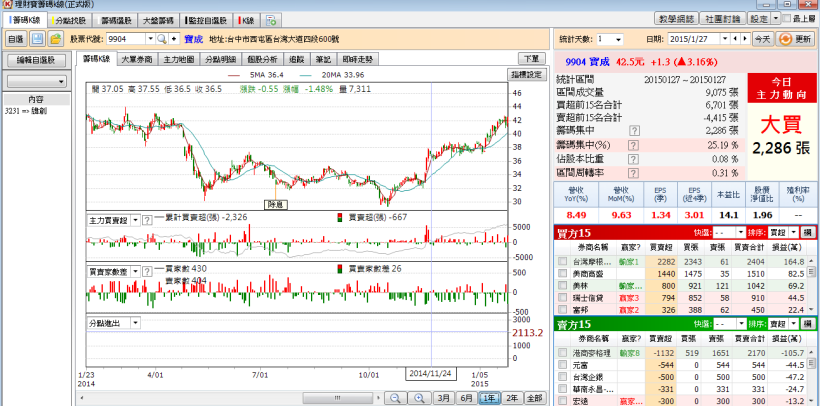Open the date picker dropdown arrow
This screenshot has height=406, width=820.
725,39
